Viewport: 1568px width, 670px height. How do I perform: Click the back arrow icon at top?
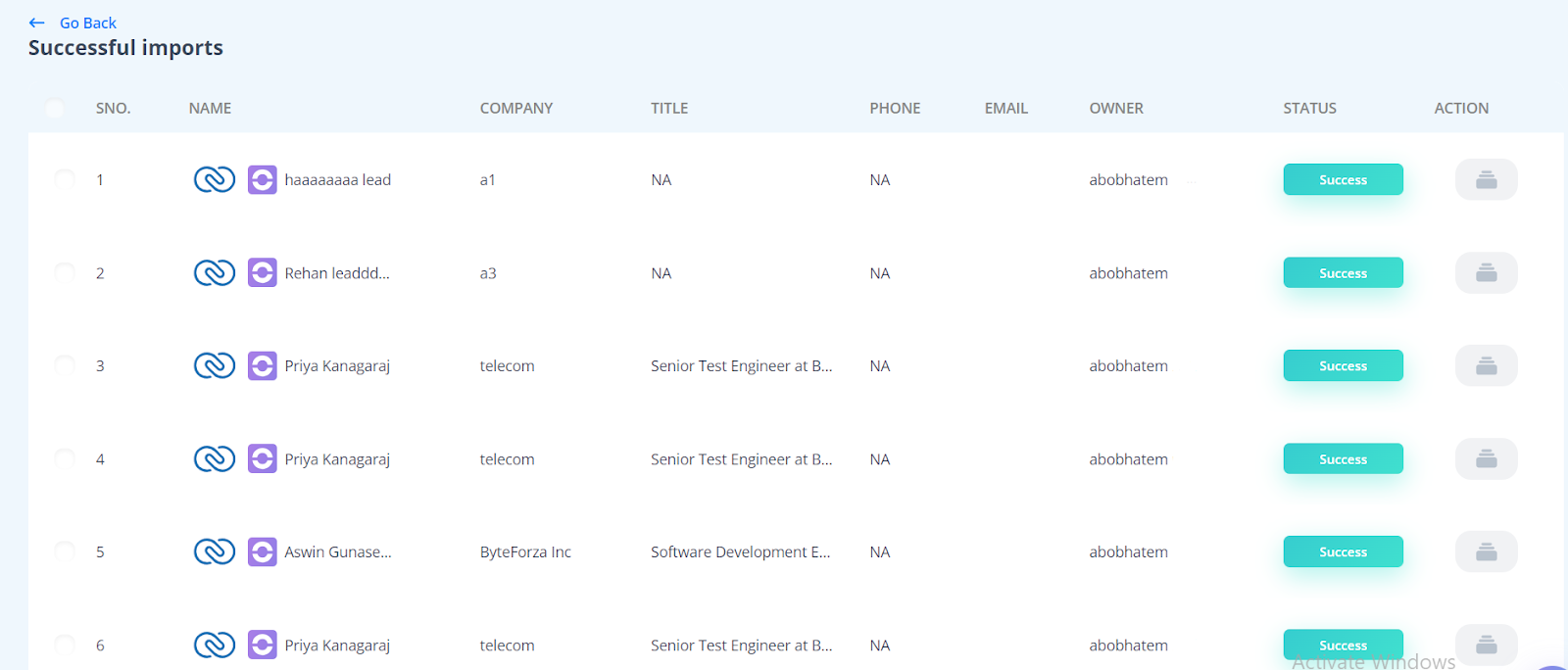pos(37,23)
